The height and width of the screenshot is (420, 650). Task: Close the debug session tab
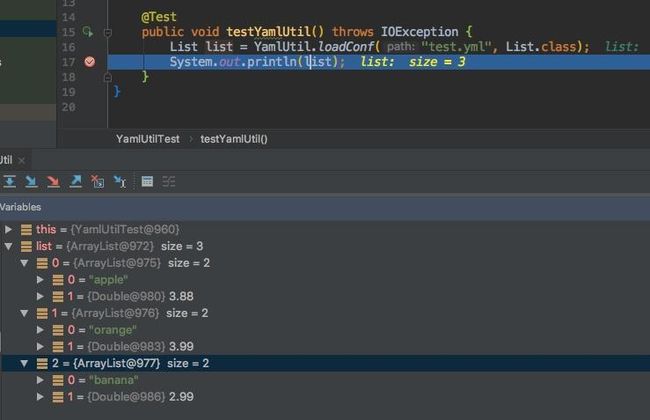tap(22, 160)
